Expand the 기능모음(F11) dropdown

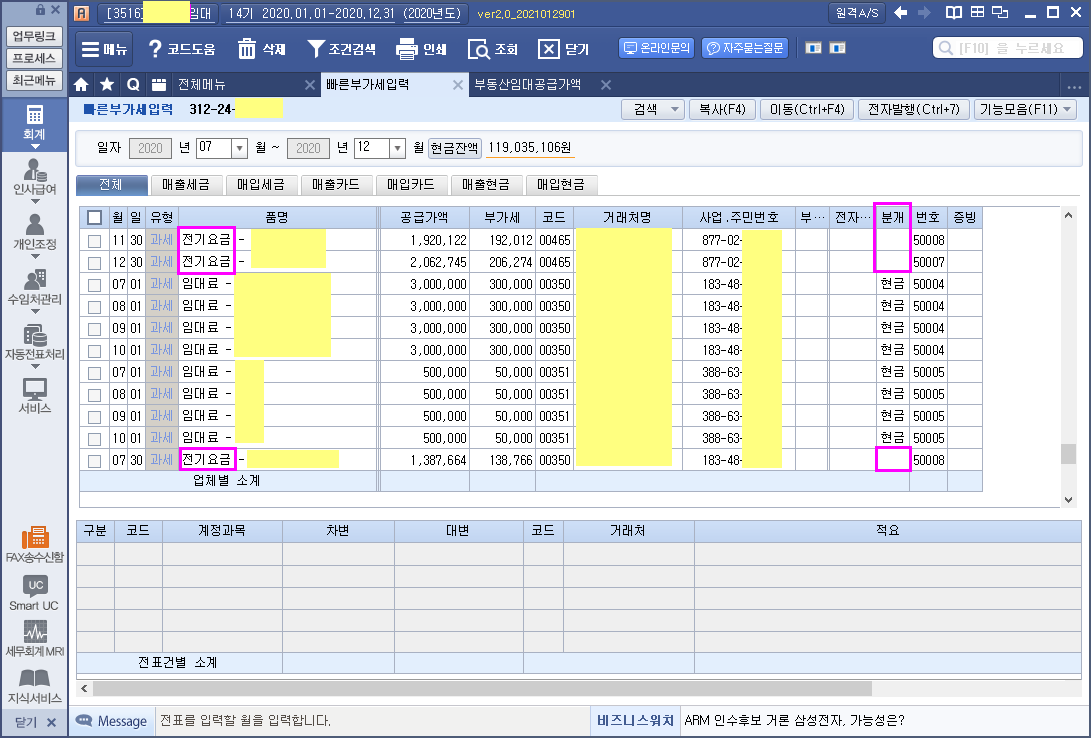(1024, 109)
